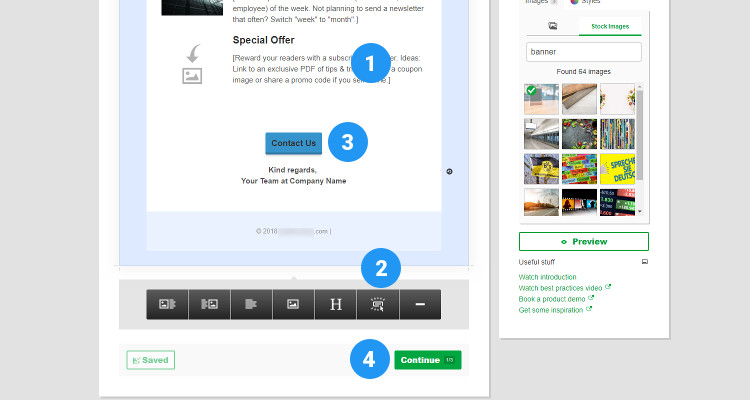Click the Continue button
The height and width of the screenshot is (400, 750).
(428, 360)
